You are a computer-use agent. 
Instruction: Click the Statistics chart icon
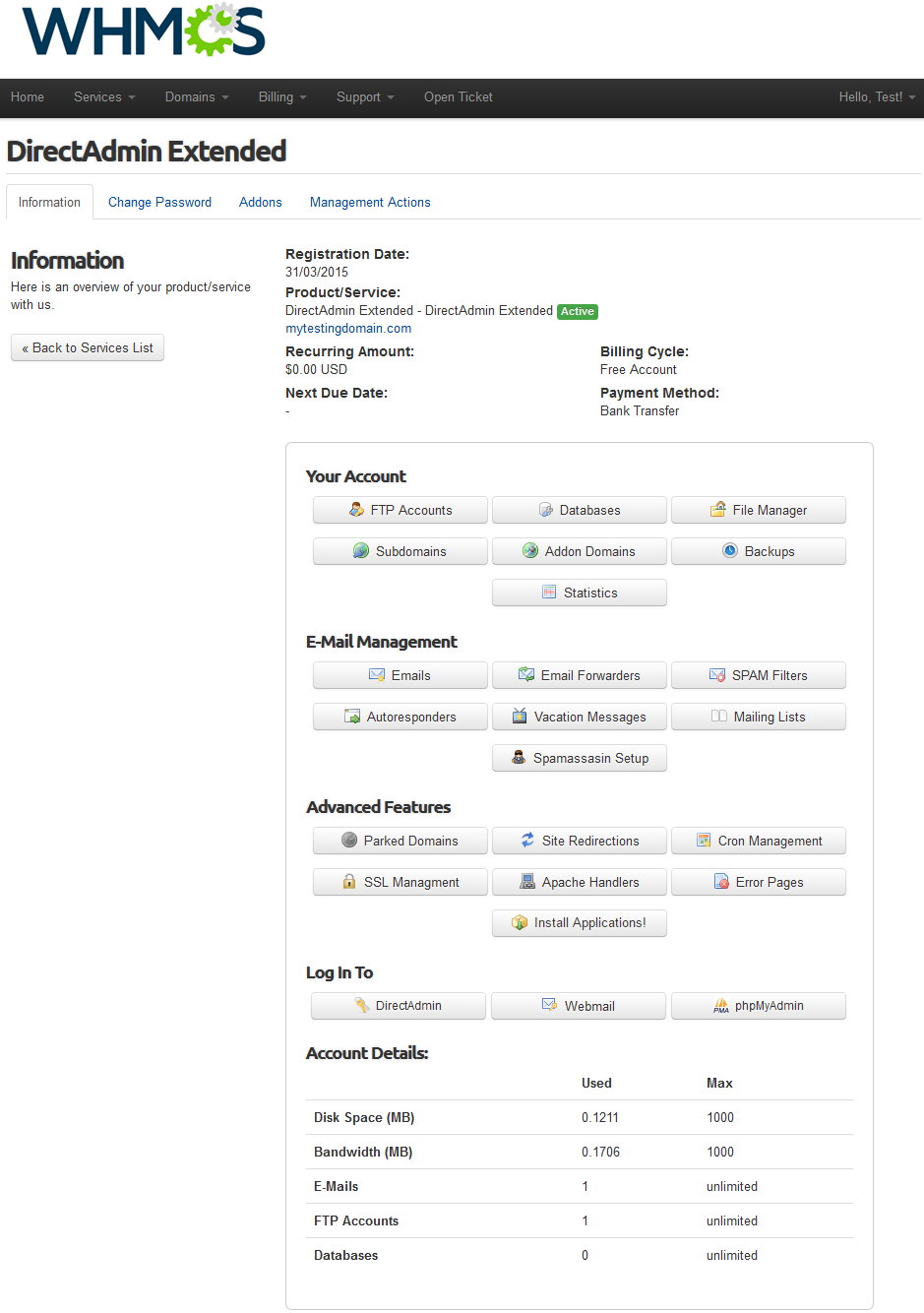[549, 593]
